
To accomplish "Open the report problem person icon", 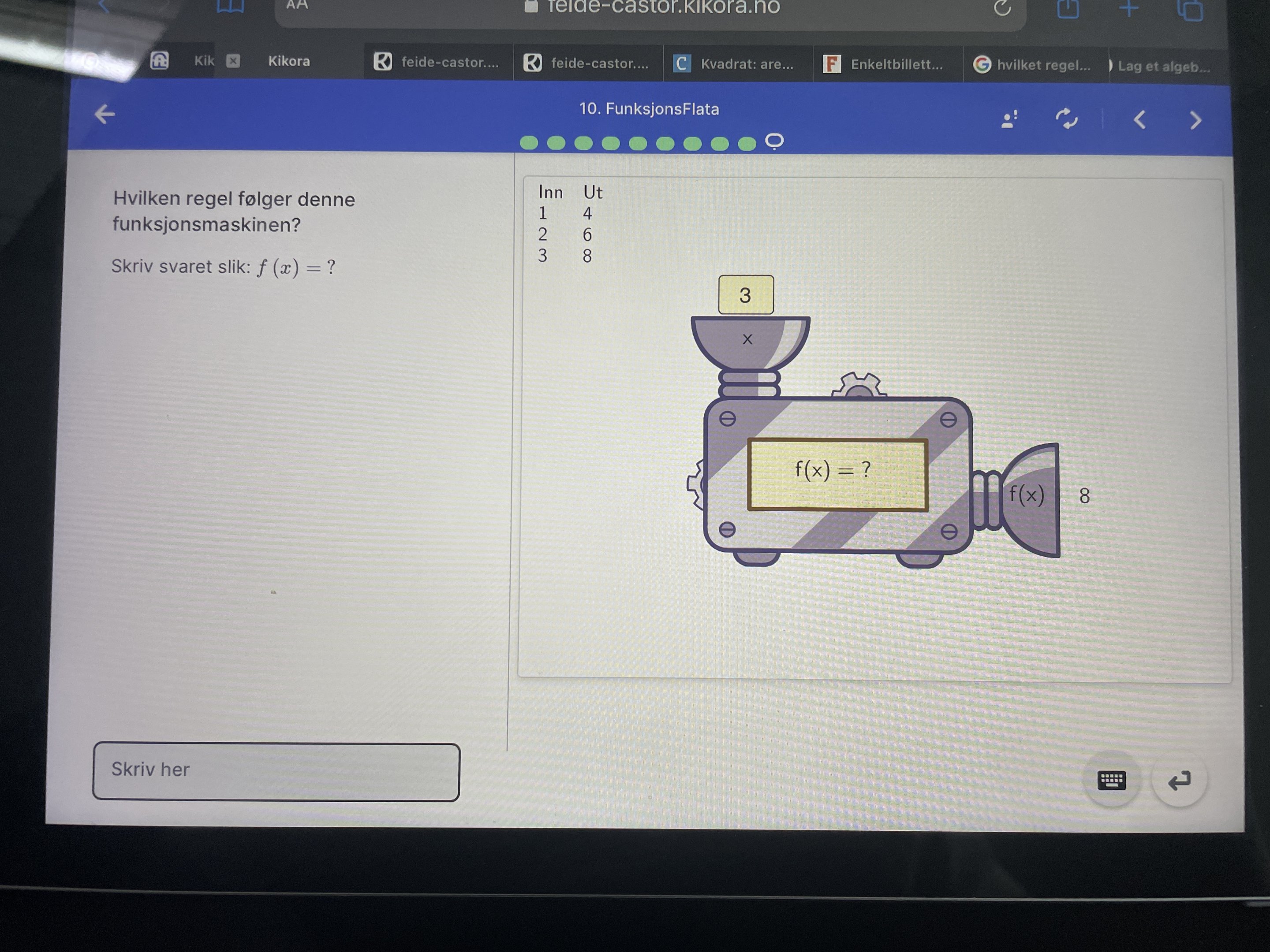I will [x=1009, y=119].
